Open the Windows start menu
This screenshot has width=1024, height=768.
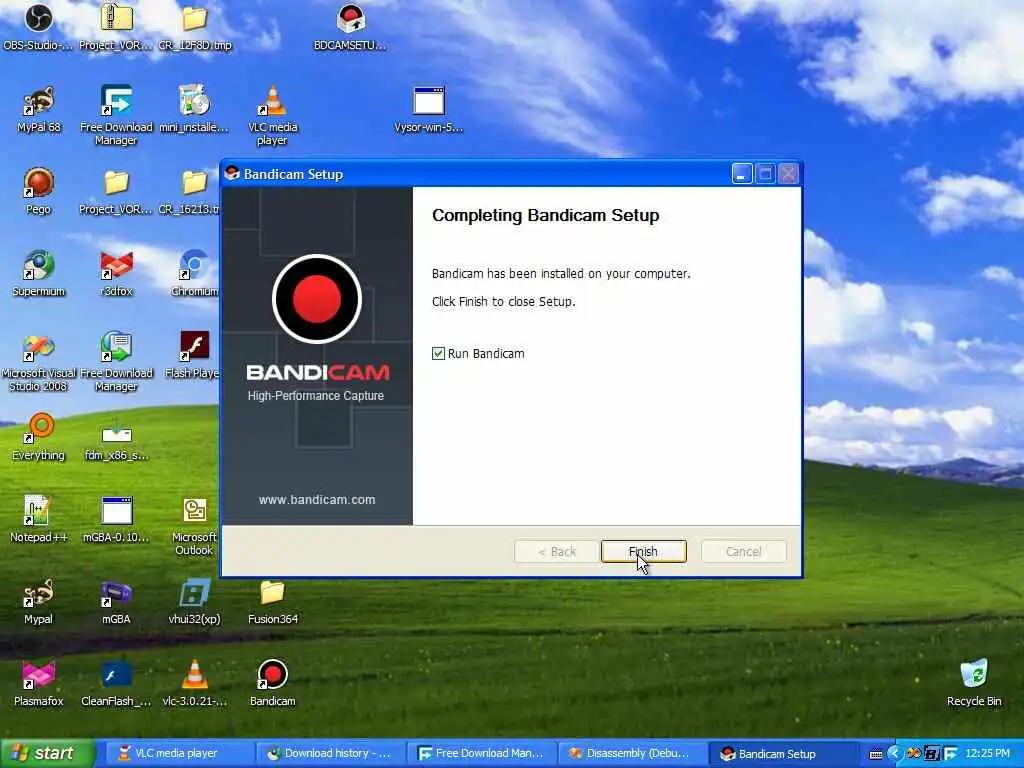48,753
